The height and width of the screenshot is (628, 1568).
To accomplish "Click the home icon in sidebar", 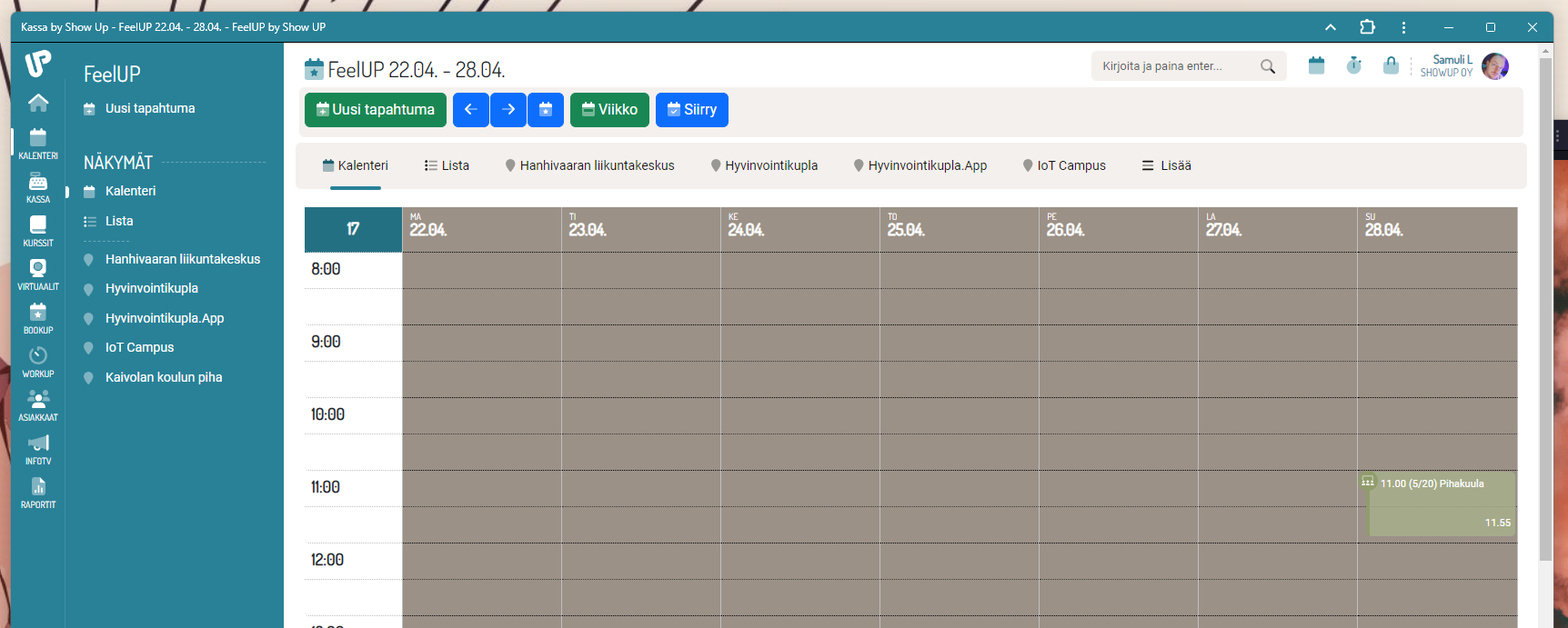I will click(x=38, y=103).
